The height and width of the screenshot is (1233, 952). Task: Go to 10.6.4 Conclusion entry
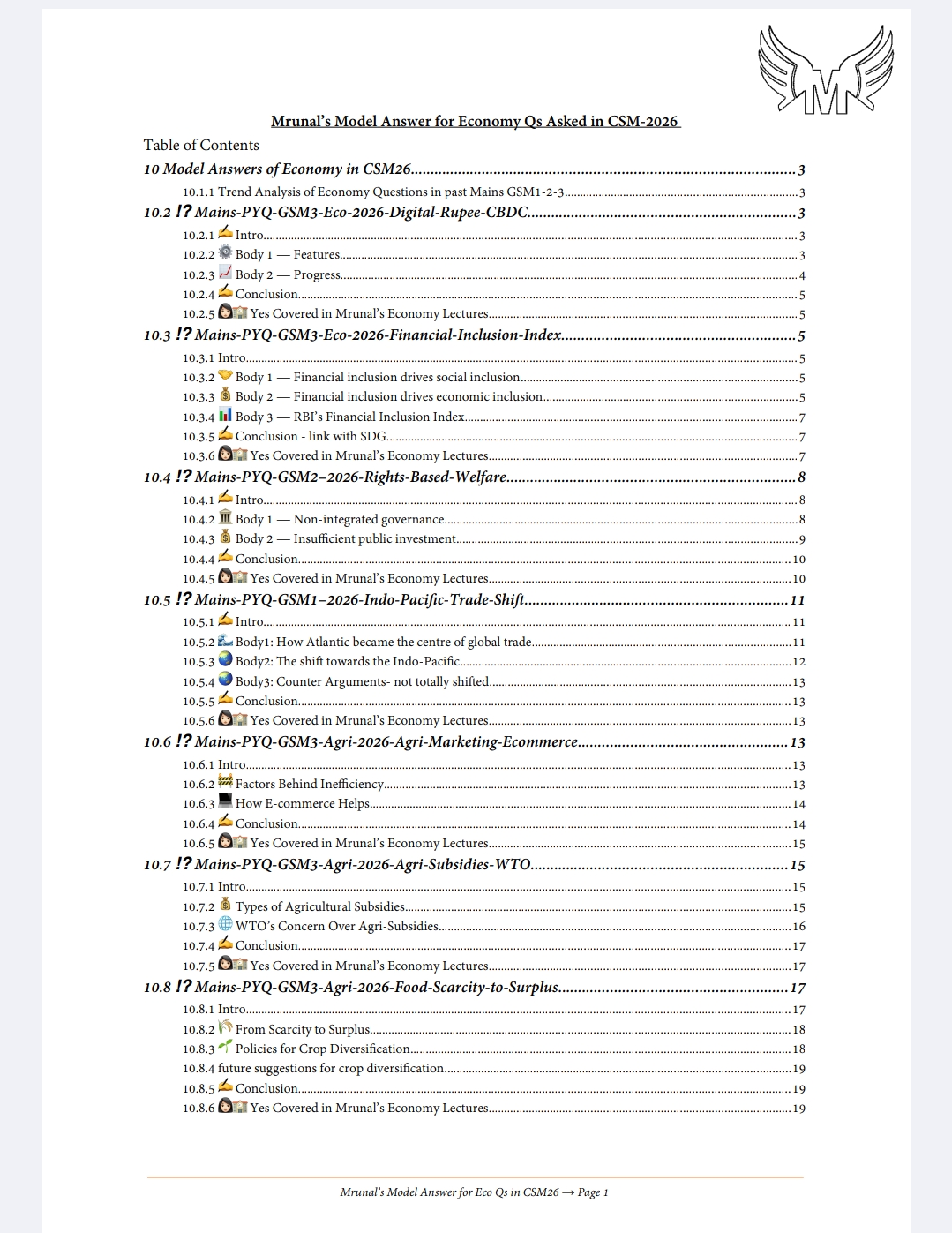(x=494, y=824)
